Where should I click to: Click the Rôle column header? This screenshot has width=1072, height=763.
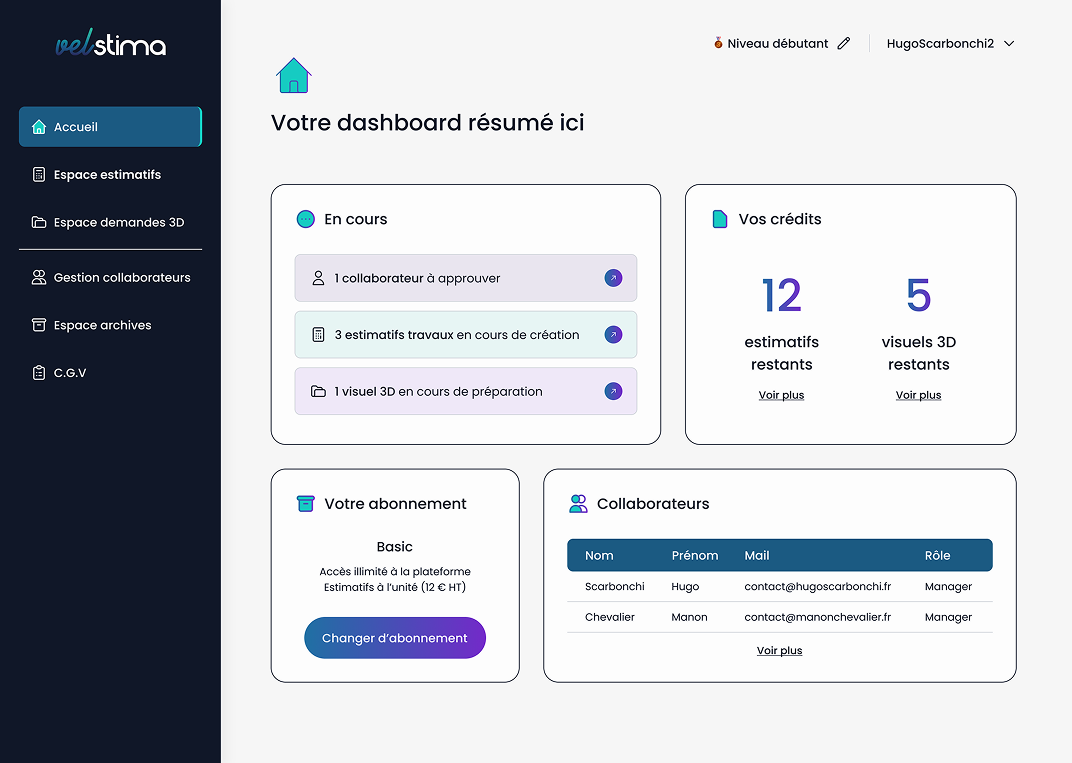[x=937, y=555]
